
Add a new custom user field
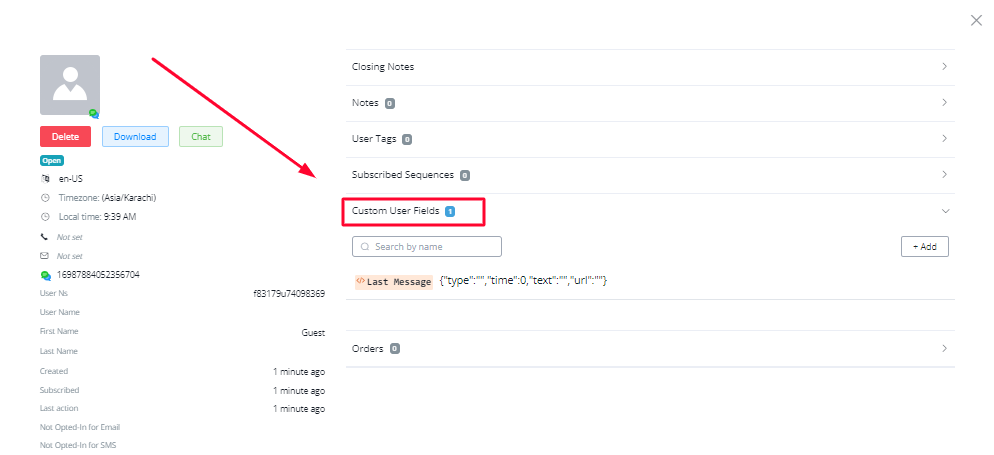(924, 246)
